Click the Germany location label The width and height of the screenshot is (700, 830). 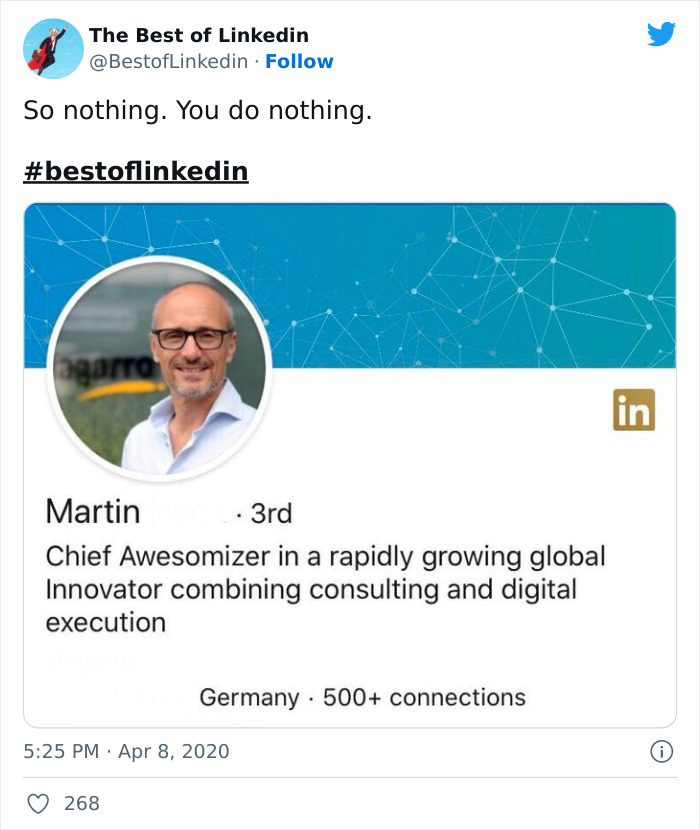click(249, 697)
